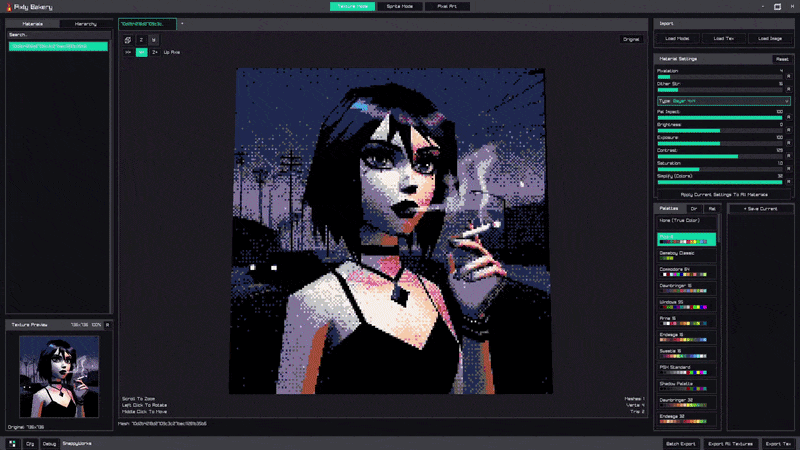Click the cube view icon in viewport toolbar
800x450 pixels.
click(x=128, y=40)
